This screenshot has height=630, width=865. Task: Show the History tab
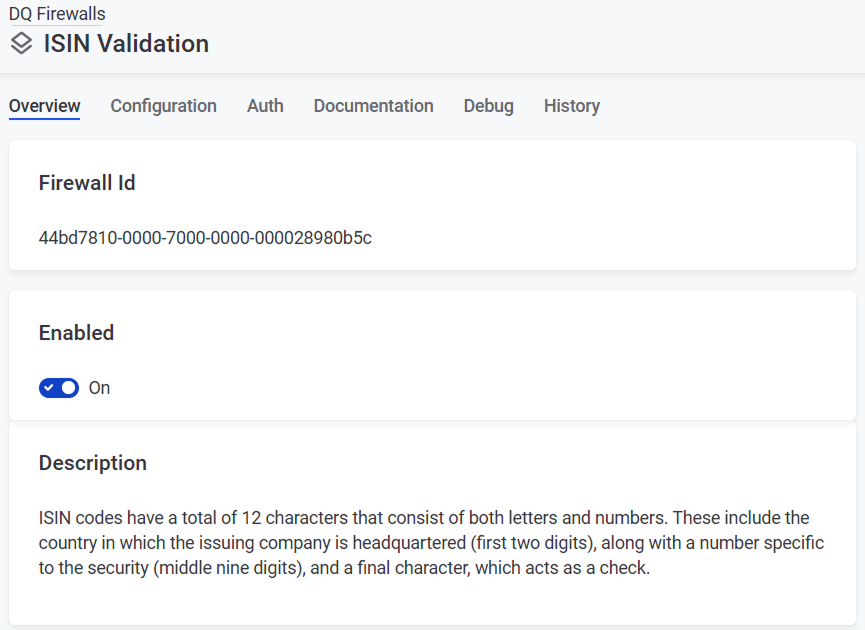click(x=571, y=106)
